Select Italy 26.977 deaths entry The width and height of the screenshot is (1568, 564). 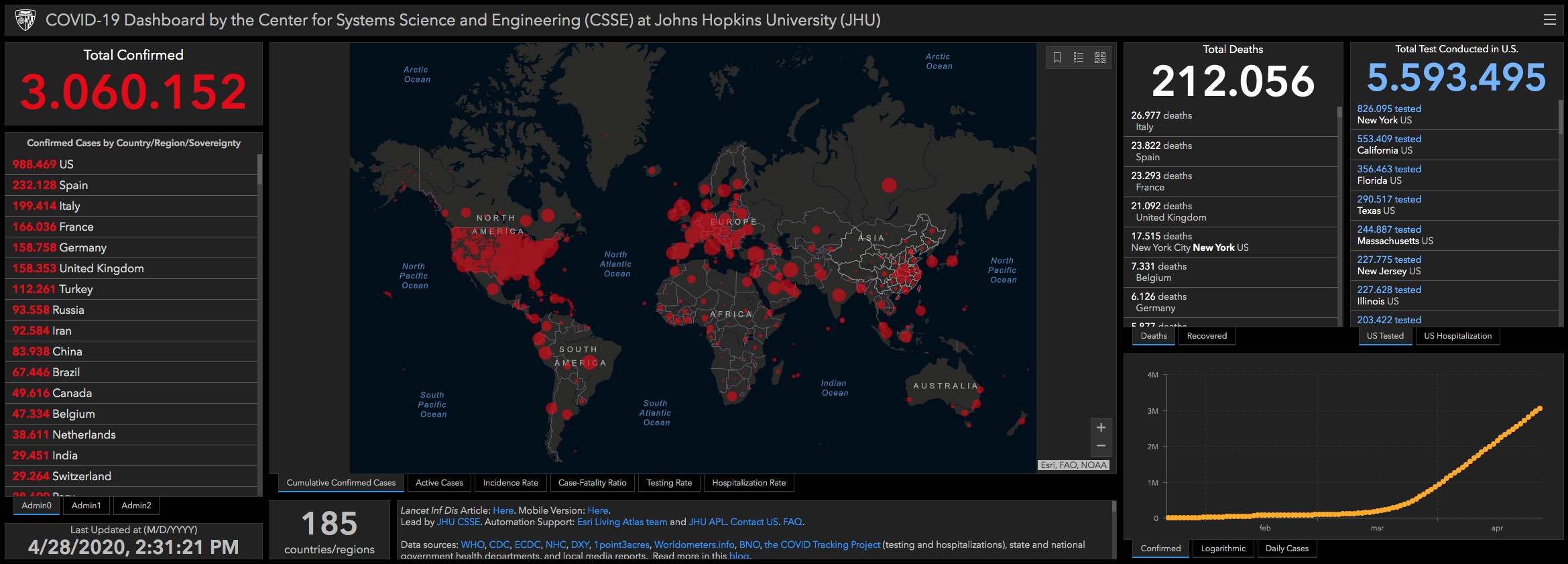(x=1231, y=121)
